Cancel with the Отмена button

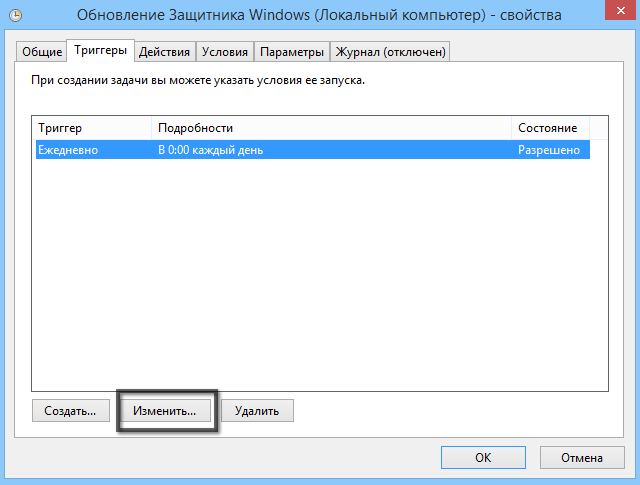(x=582, y=457)
